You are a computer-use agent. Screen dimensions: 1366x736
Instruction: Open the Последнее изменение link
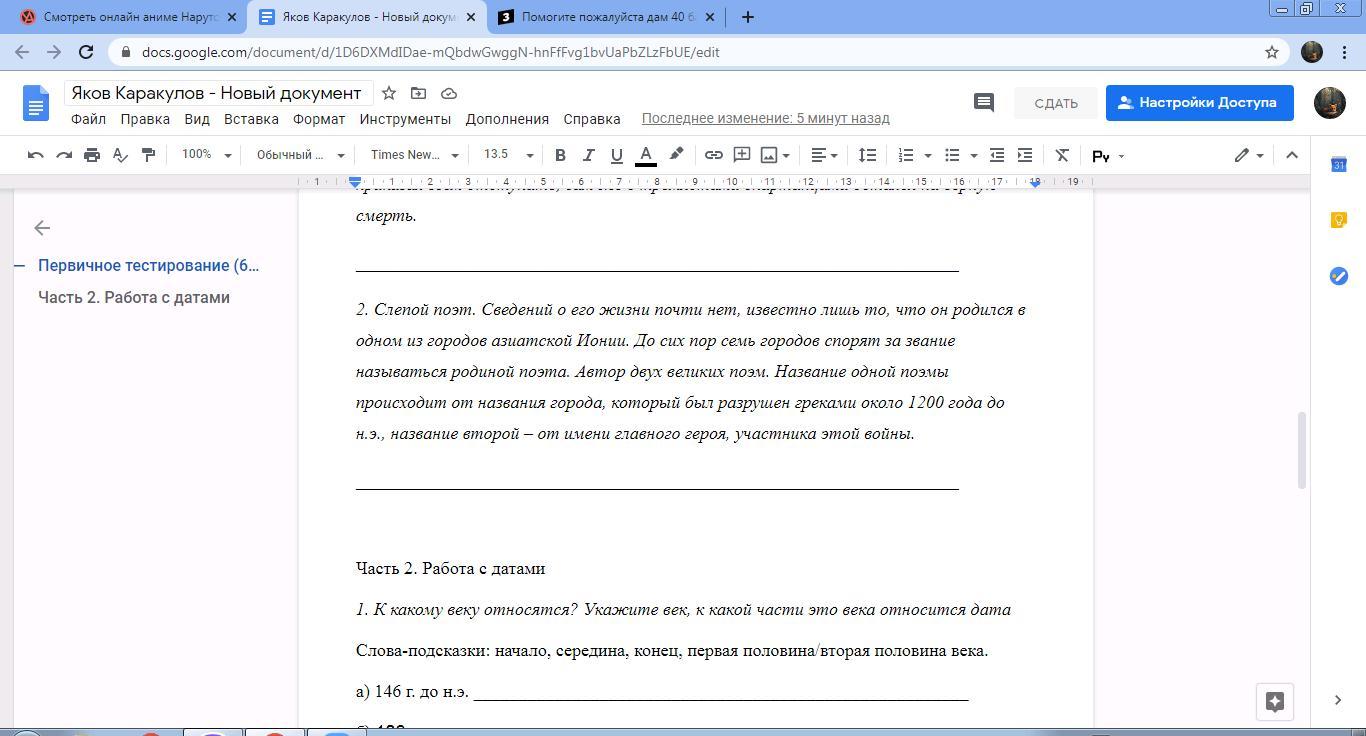pyautogui.click(x=765, y=119)
